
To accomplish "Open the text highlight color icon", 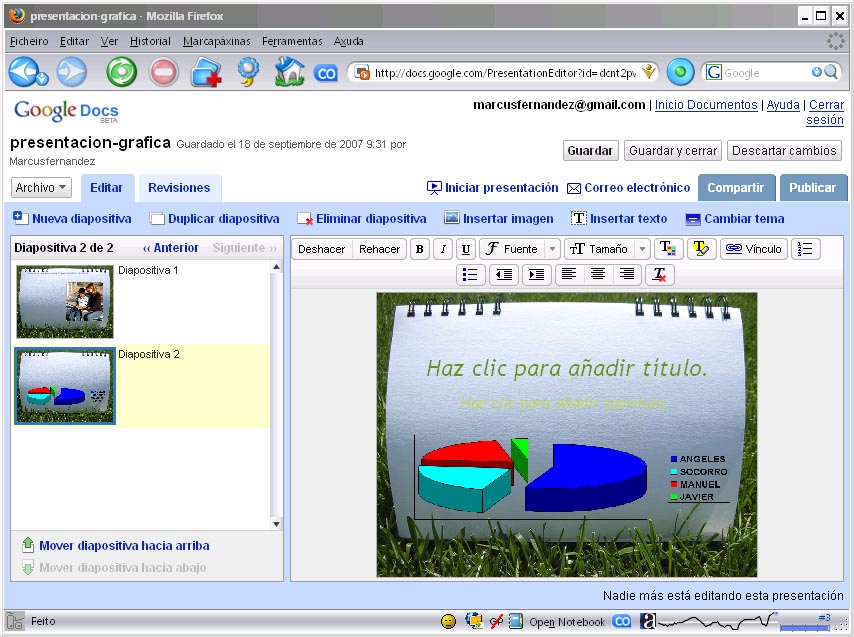I will click(x=701, y=249).
